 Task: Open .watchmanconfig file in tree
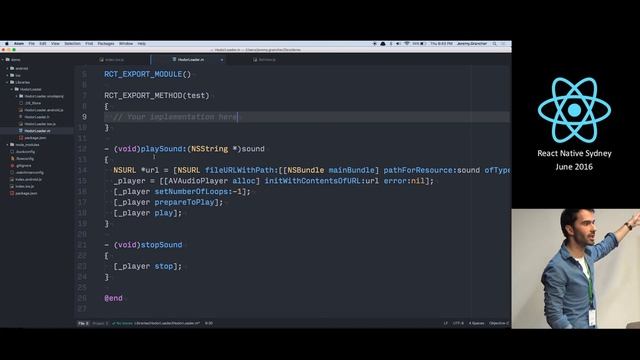[29, 173]
